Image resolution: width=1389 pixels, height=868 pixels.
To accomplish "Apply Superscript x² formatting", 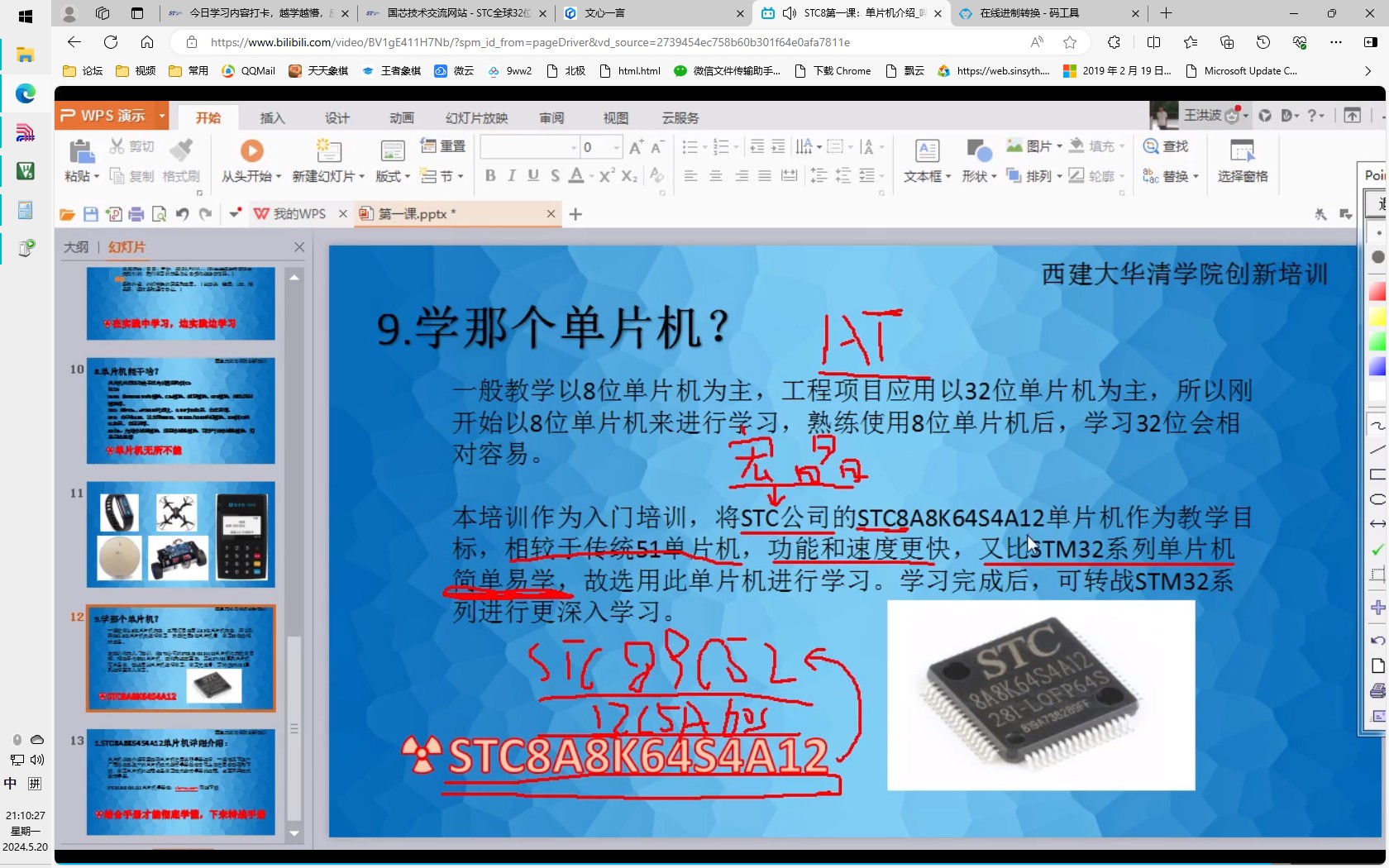I will coord(607,175).
